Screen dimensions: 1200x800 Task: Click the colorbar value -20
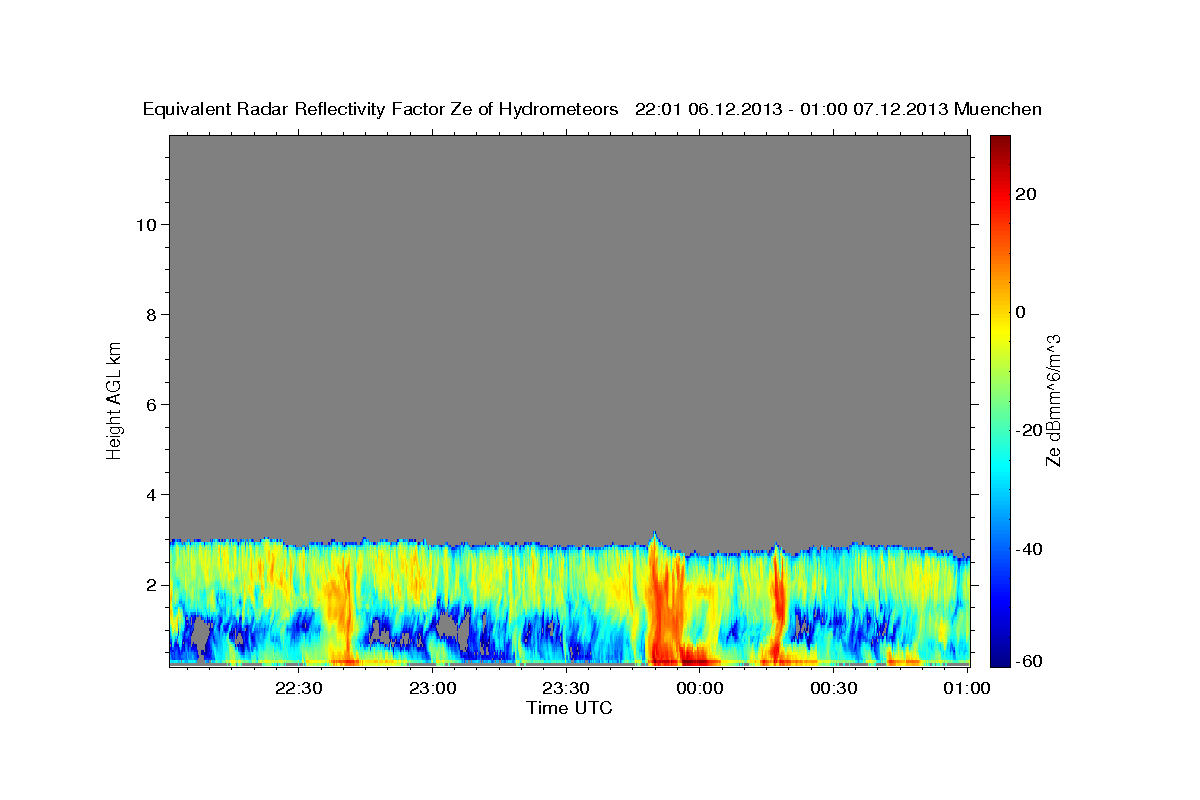point(1028,430)
